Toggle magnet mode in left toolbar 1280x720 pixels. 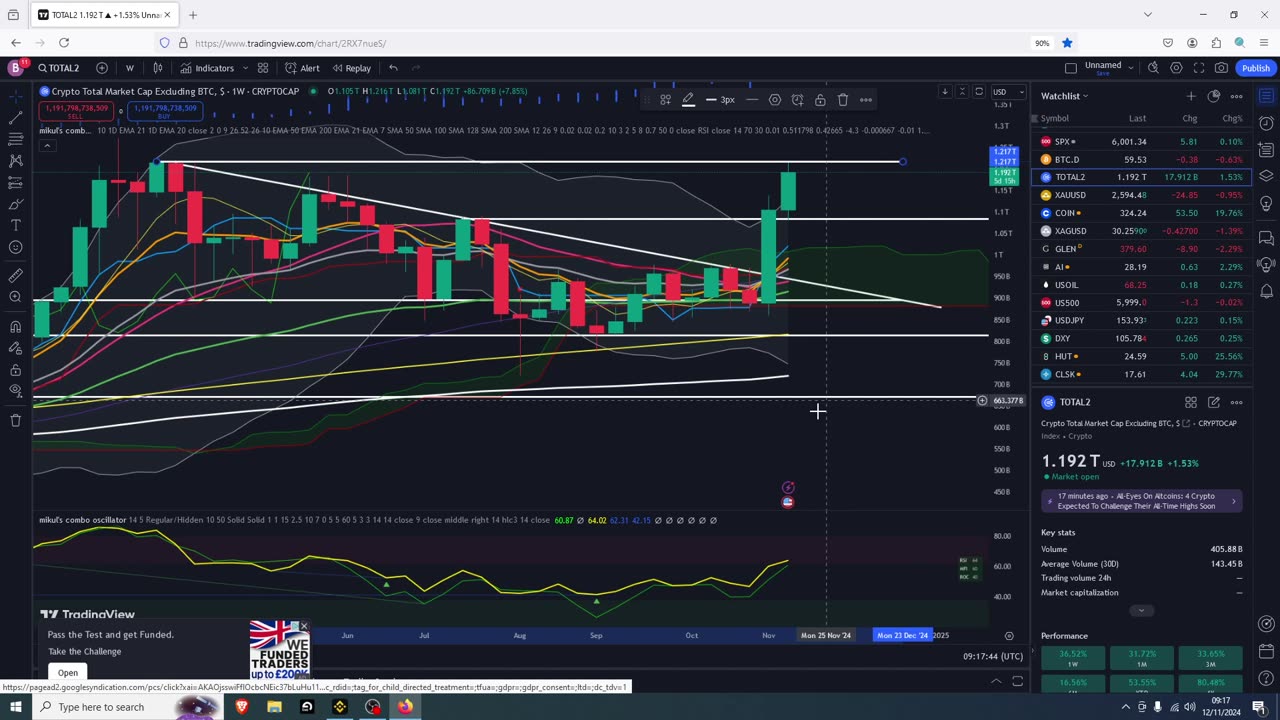click(x=15, y=326)
